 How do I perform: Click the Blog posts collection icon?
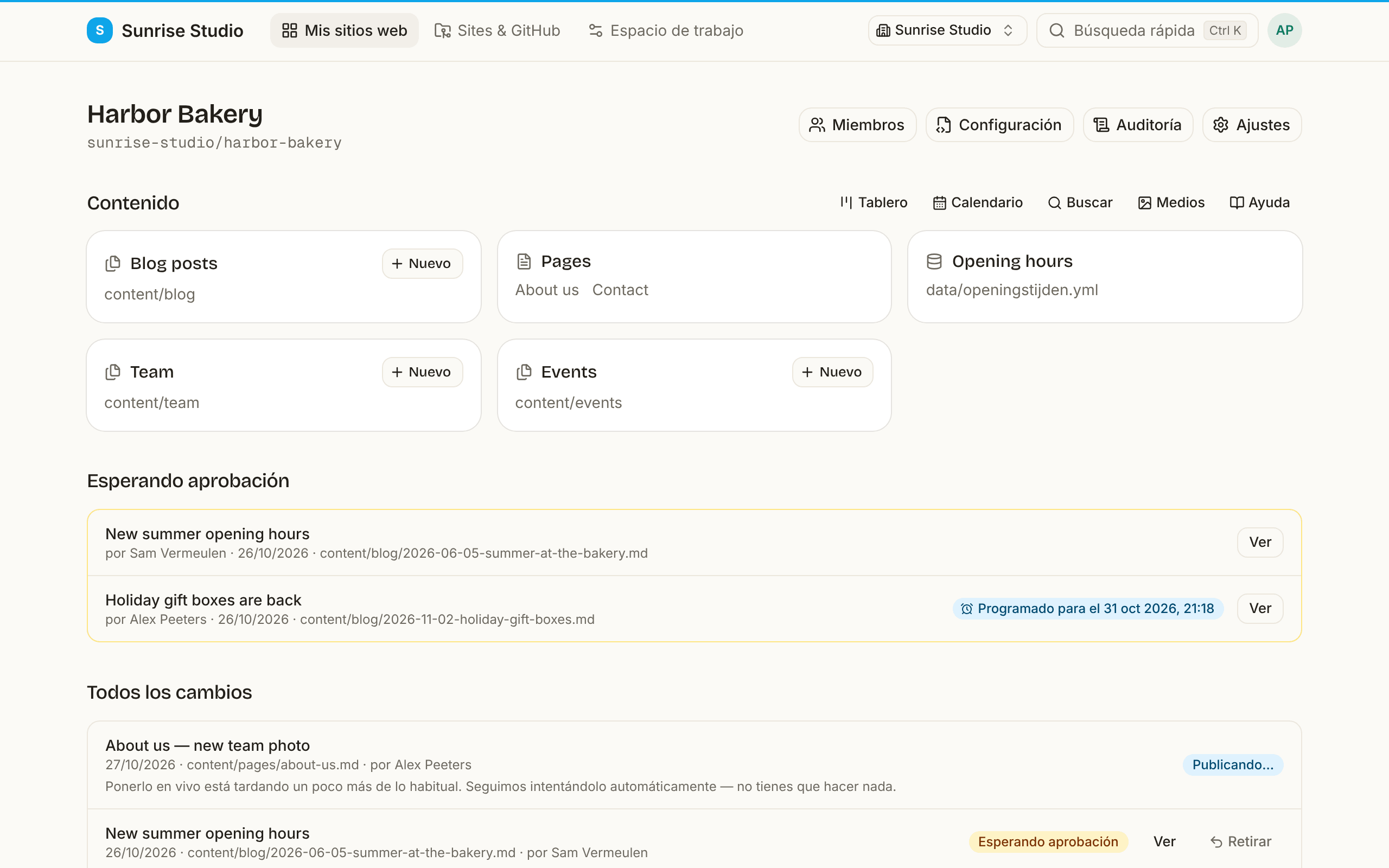click(113, 264)
